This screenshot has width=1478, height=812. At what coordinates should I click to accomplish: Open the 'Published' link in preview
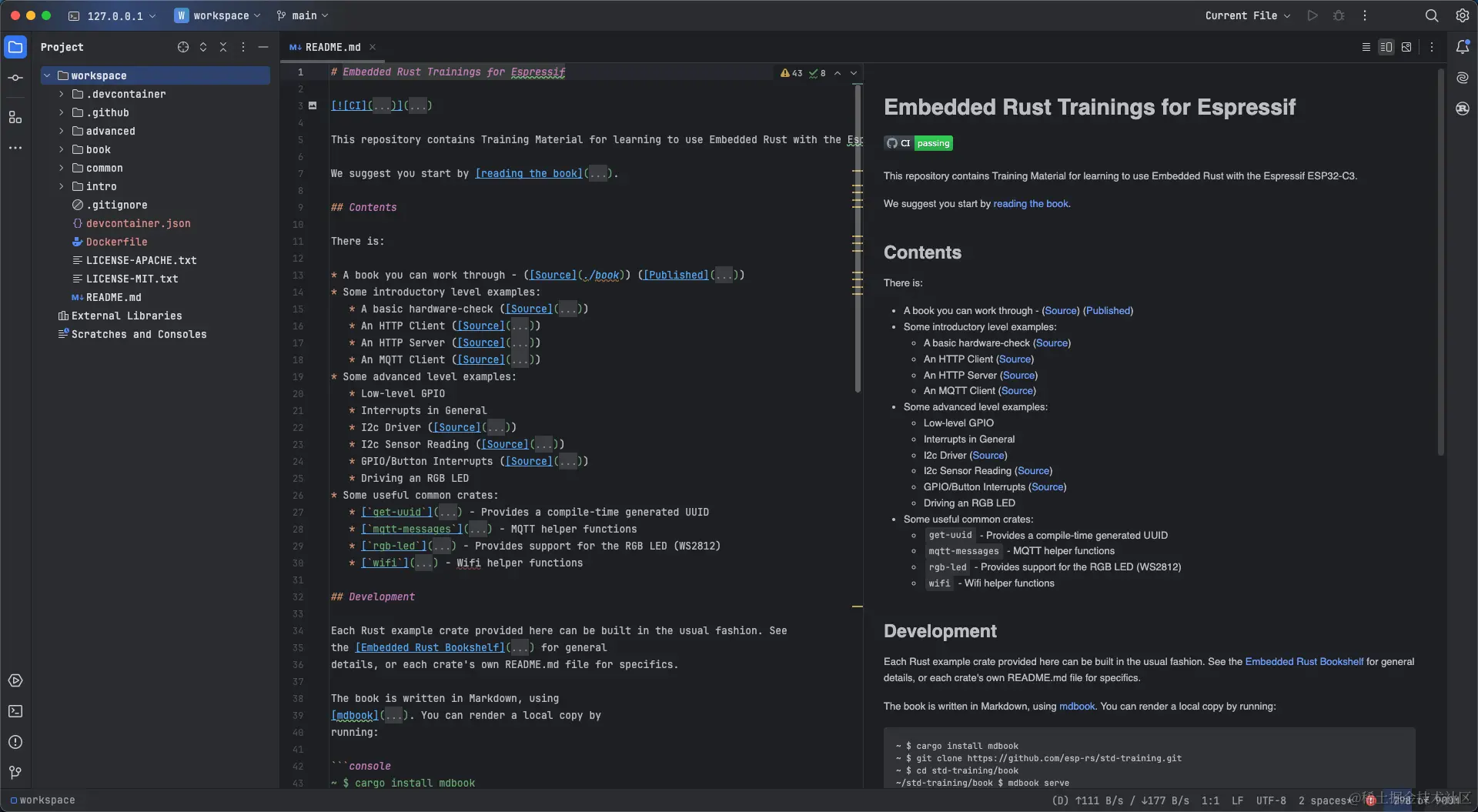point(1108,311)
